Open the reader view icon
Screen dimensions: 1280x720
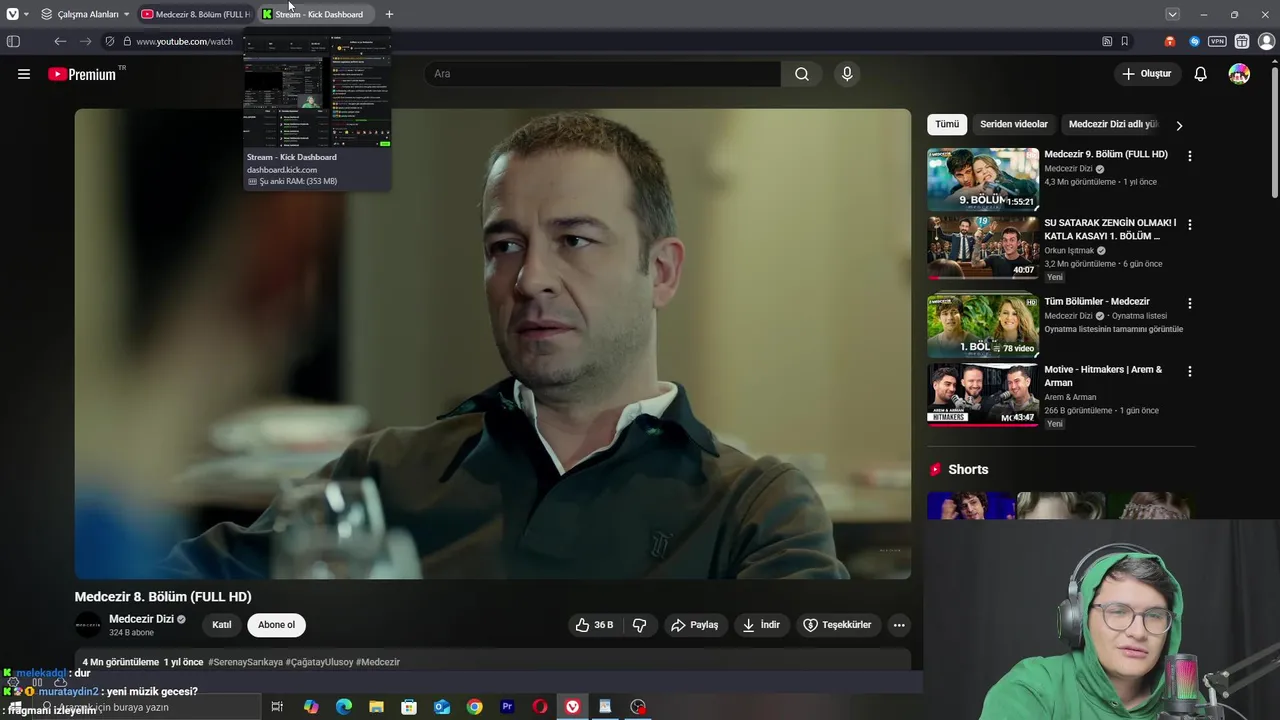[1107, 41]
